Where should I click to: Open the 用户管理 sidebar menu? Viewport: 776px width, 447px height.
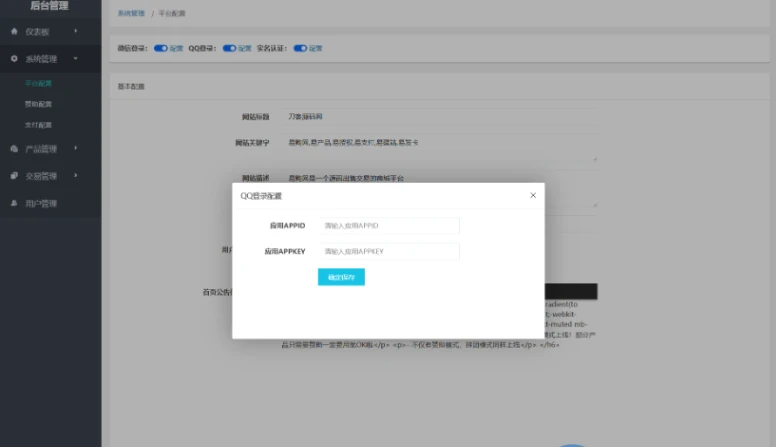click(x=50, y=203)
